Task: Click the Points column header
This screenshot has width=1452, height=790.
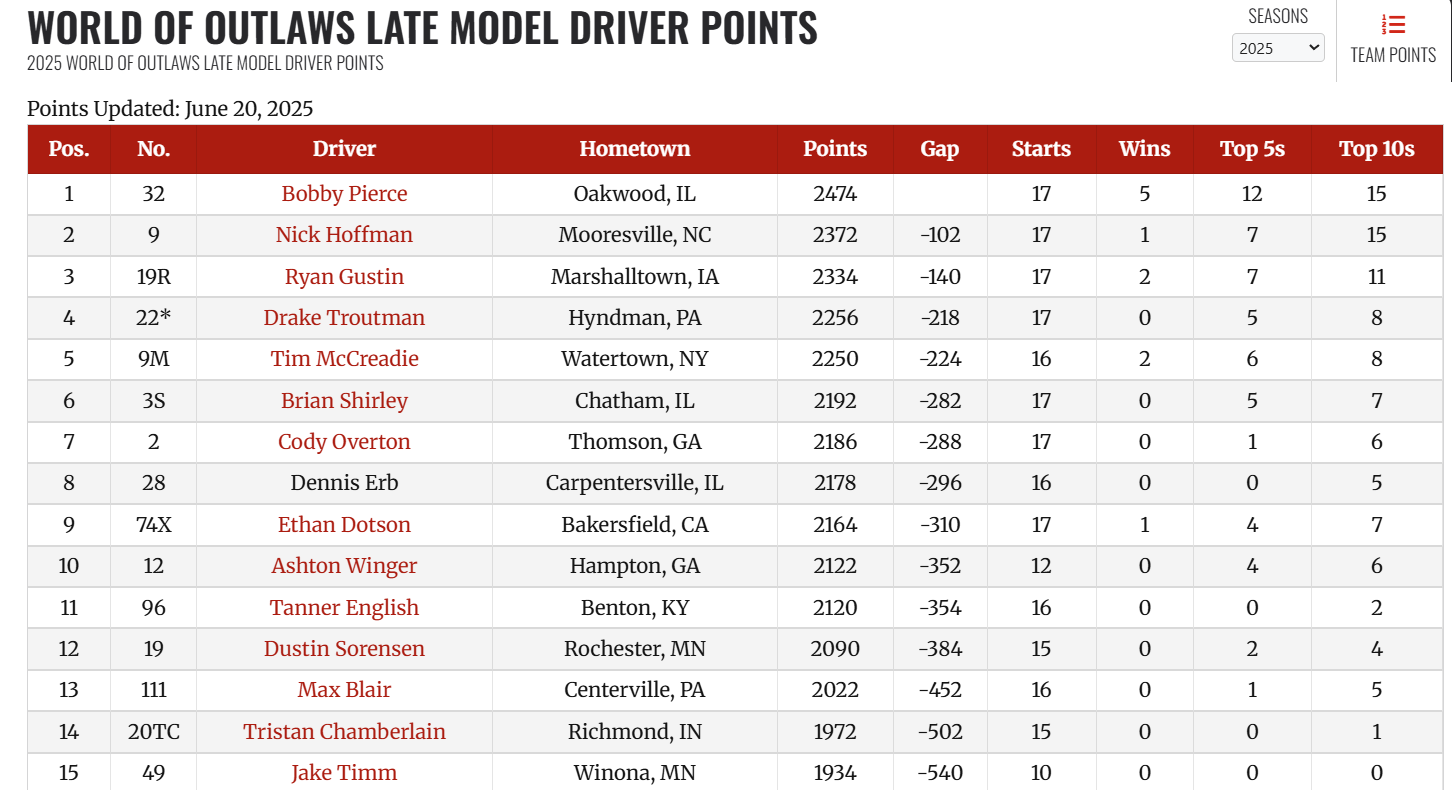Action: [x=835, y=149]
